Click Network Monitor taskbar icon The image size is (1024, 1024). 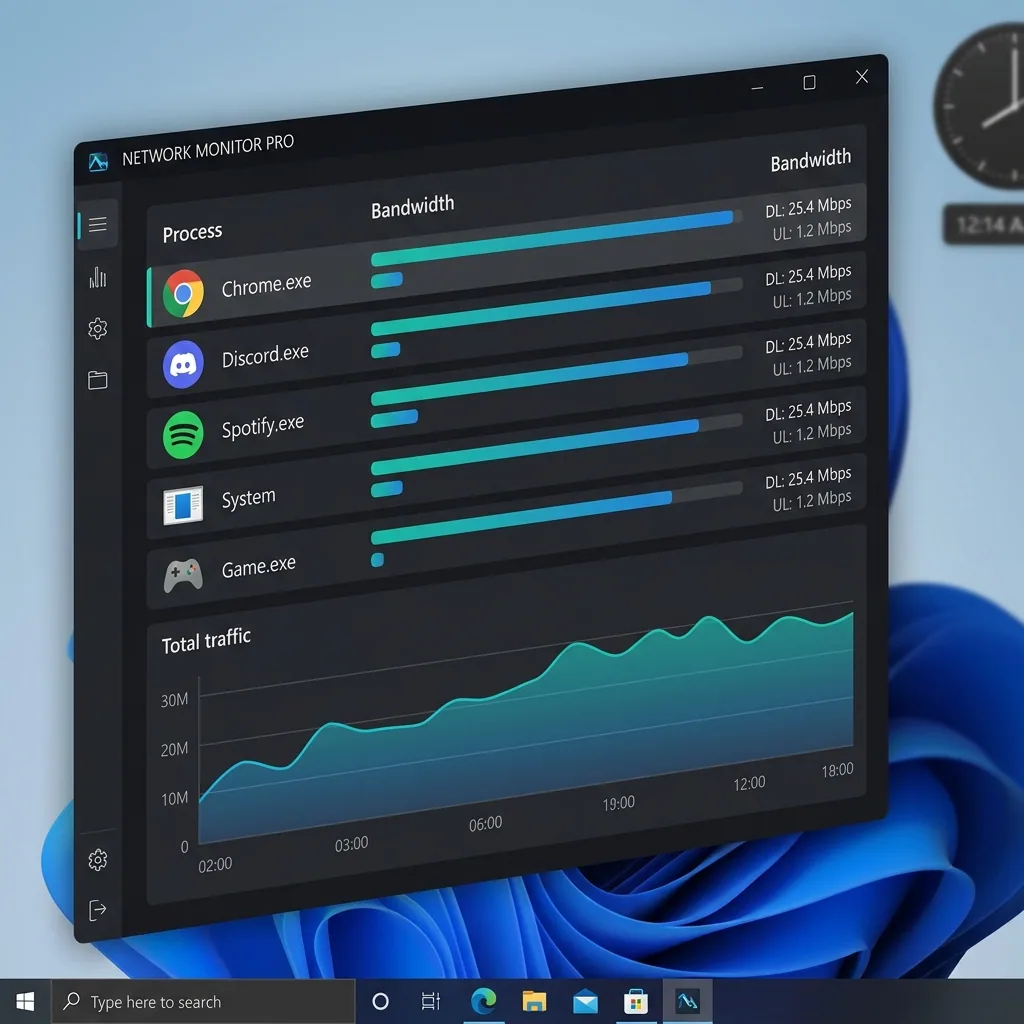688,1001
